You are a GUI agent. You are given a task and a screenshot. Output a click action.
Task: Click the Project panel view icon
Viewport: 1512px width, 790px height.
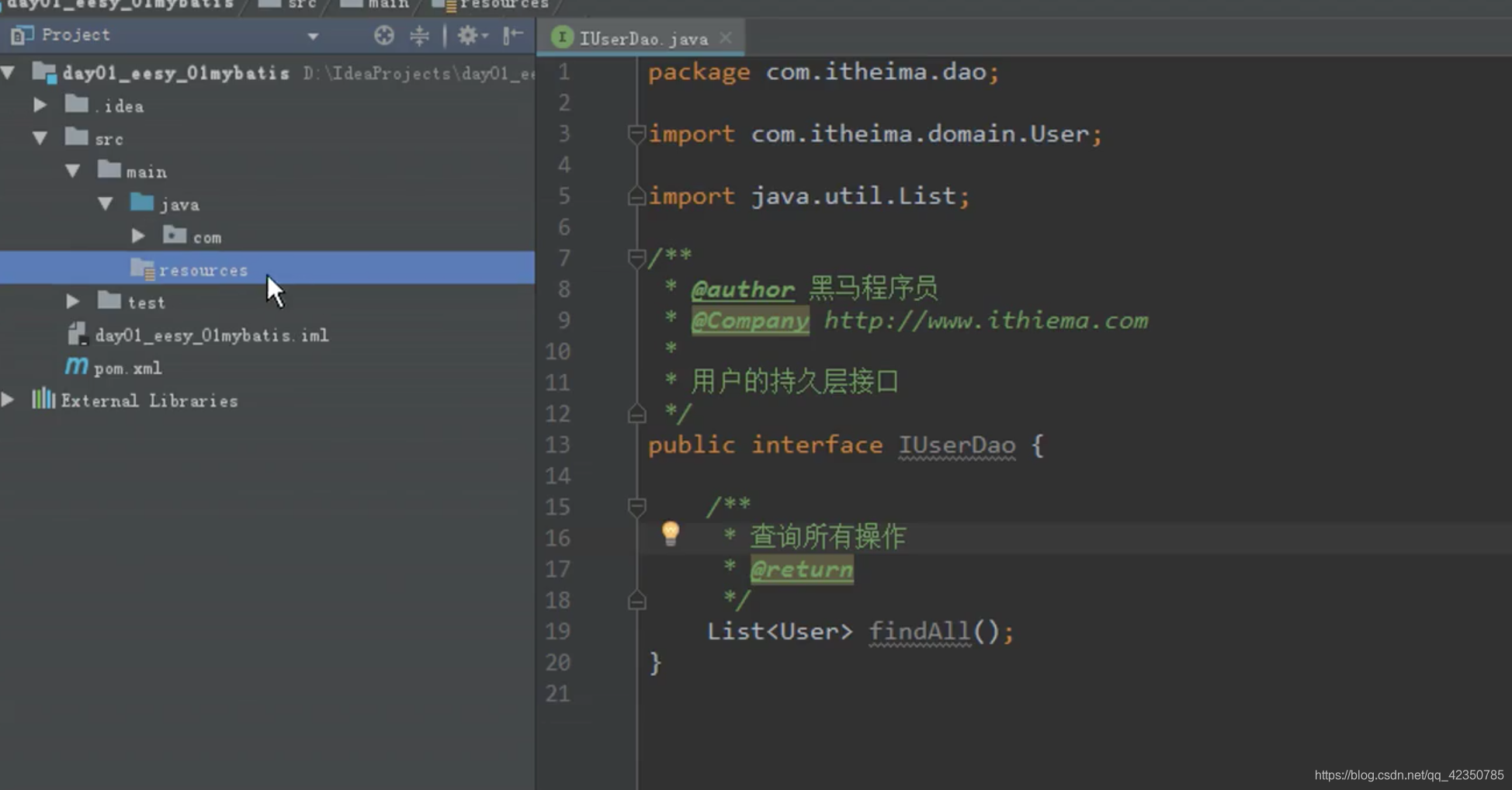pos(22,35)
